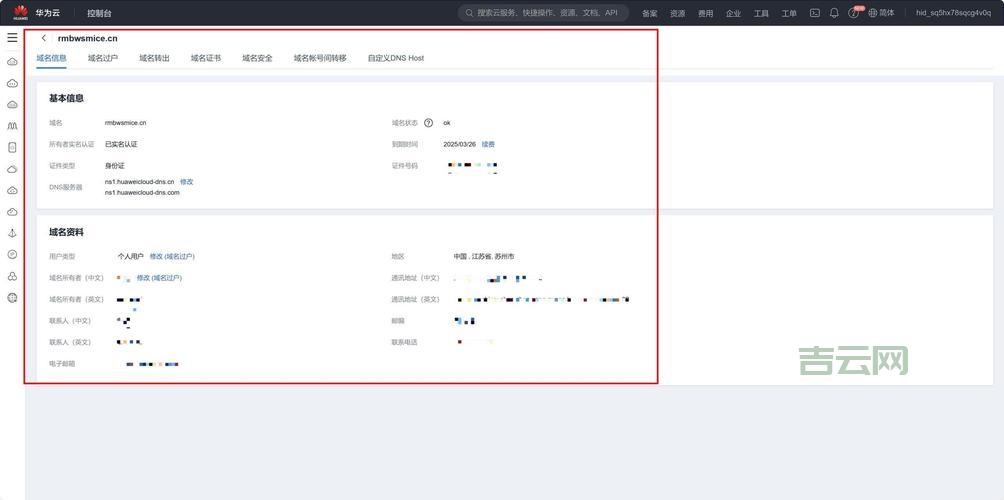Image resolution: width=1004 pixels, height=500 pixels.
Task: Click the cloud service search field
Action: tap(545, 13)
